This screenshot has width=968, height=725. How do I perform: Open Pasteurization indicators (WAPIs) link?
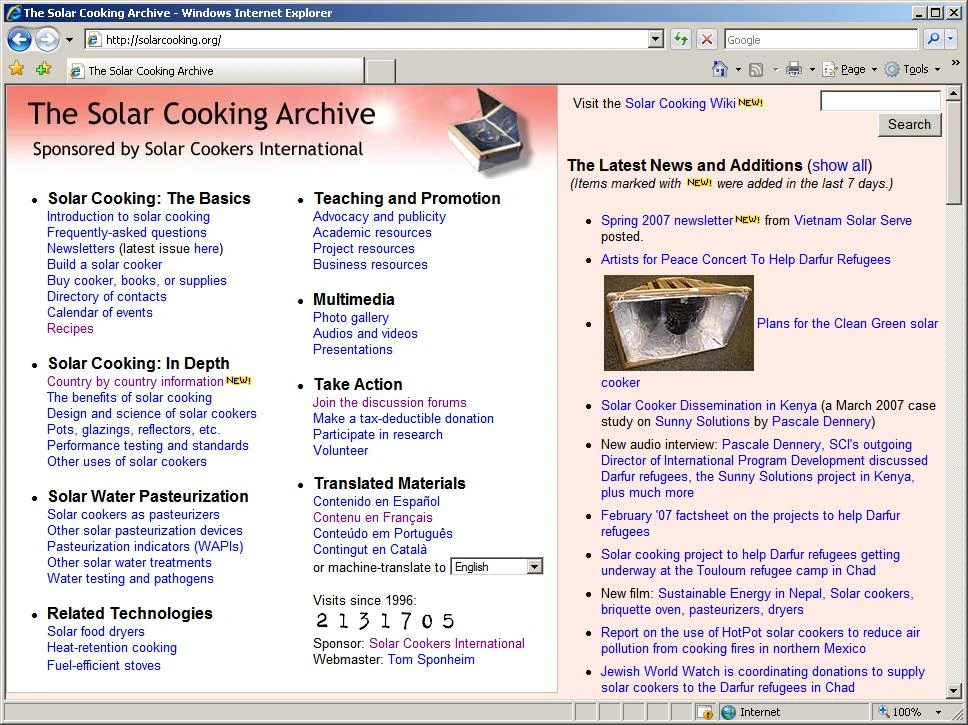pyautogui.click(x=145, y=547)
